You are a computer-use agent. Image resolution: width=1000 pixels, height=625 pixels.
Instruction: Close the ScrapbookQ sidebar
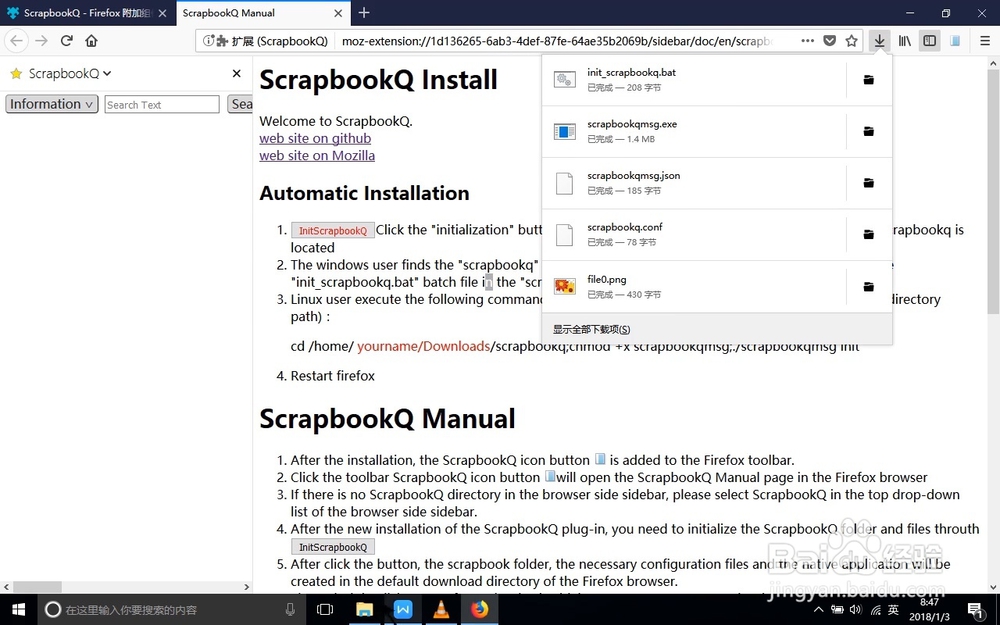pos(237,73)
